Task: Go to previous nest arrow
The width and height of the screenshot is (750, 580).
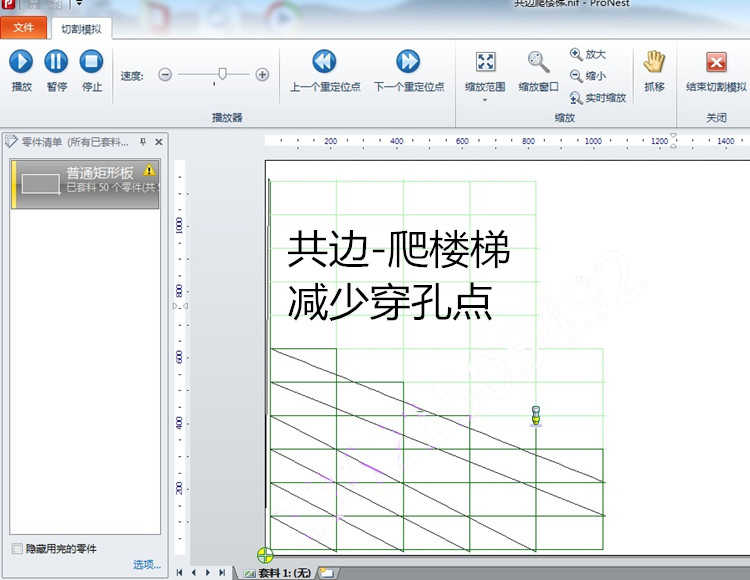Action: click(193, 572)
